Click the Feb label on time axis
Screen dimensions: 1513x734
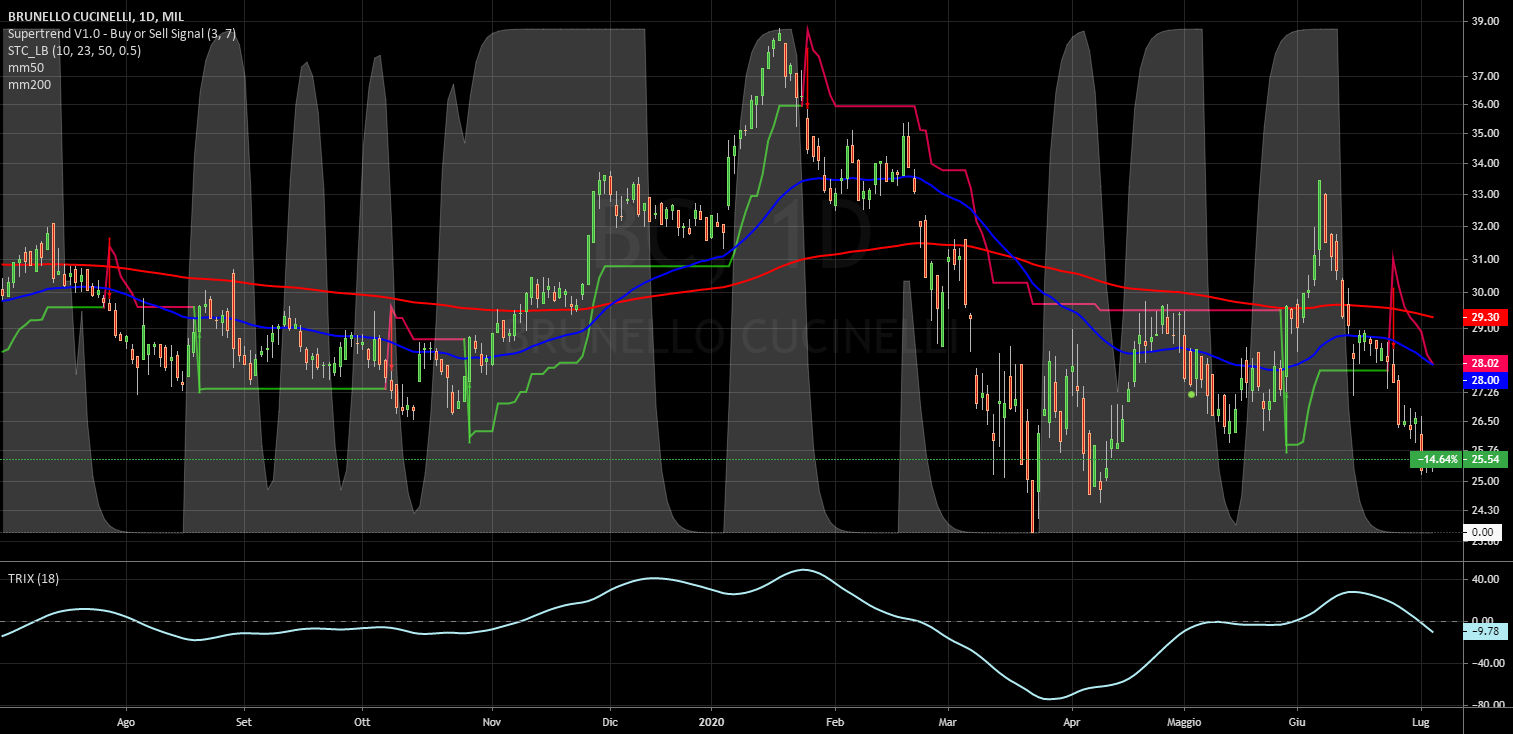tap(836, 721)
